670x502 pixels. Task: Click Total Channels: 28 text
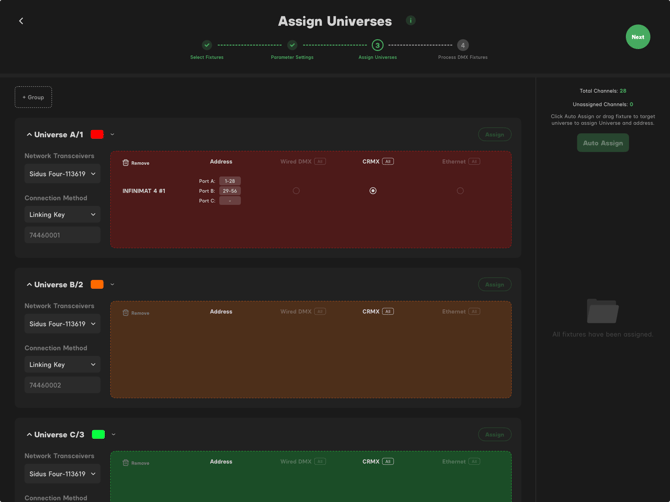pos(602,91)
